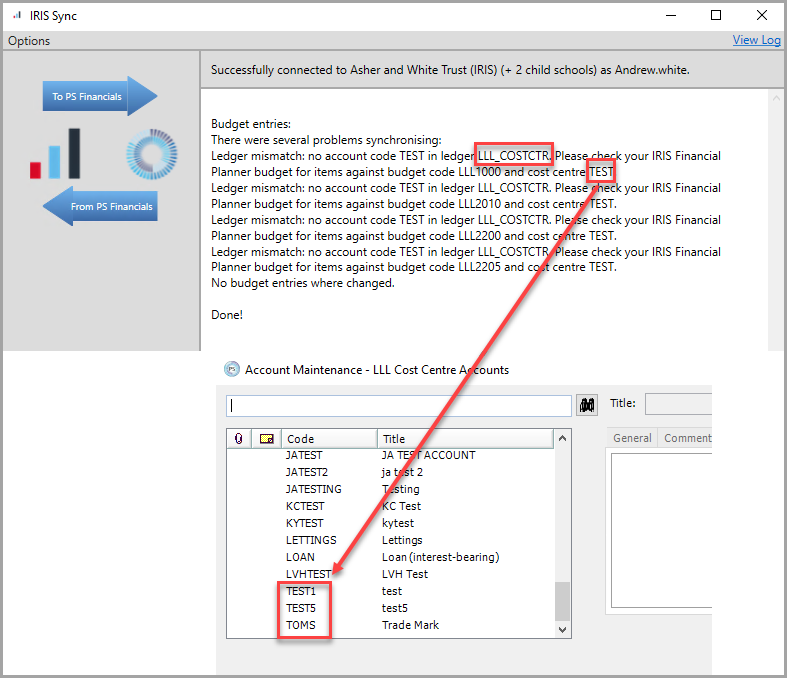Click the paperclip column header icon

(x=238, y=438)
